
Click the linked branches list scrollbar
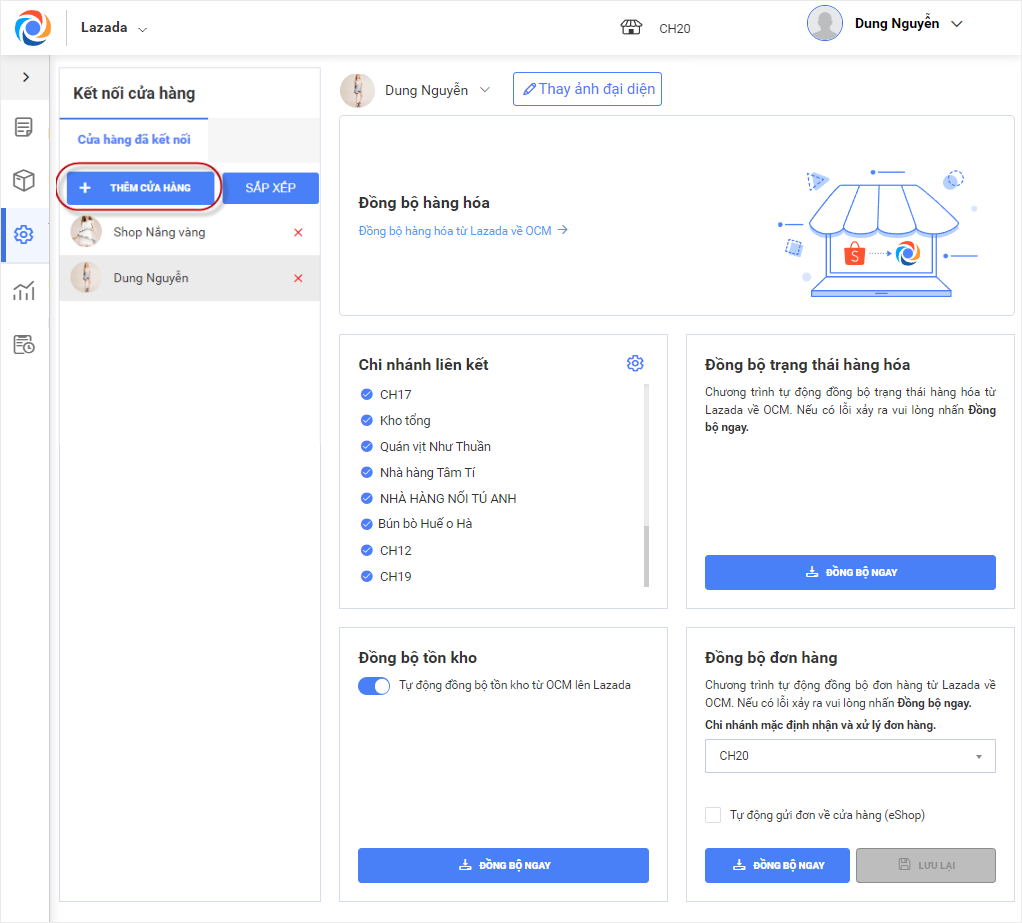pyautogui.click(x=646, y=555)
